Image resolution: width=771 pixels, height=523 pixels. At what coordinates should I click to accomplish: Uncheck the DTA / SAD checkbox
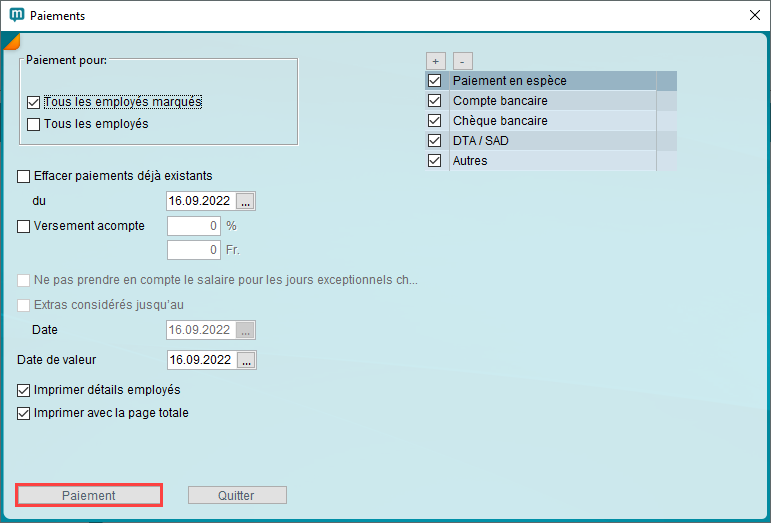[435, 141]
